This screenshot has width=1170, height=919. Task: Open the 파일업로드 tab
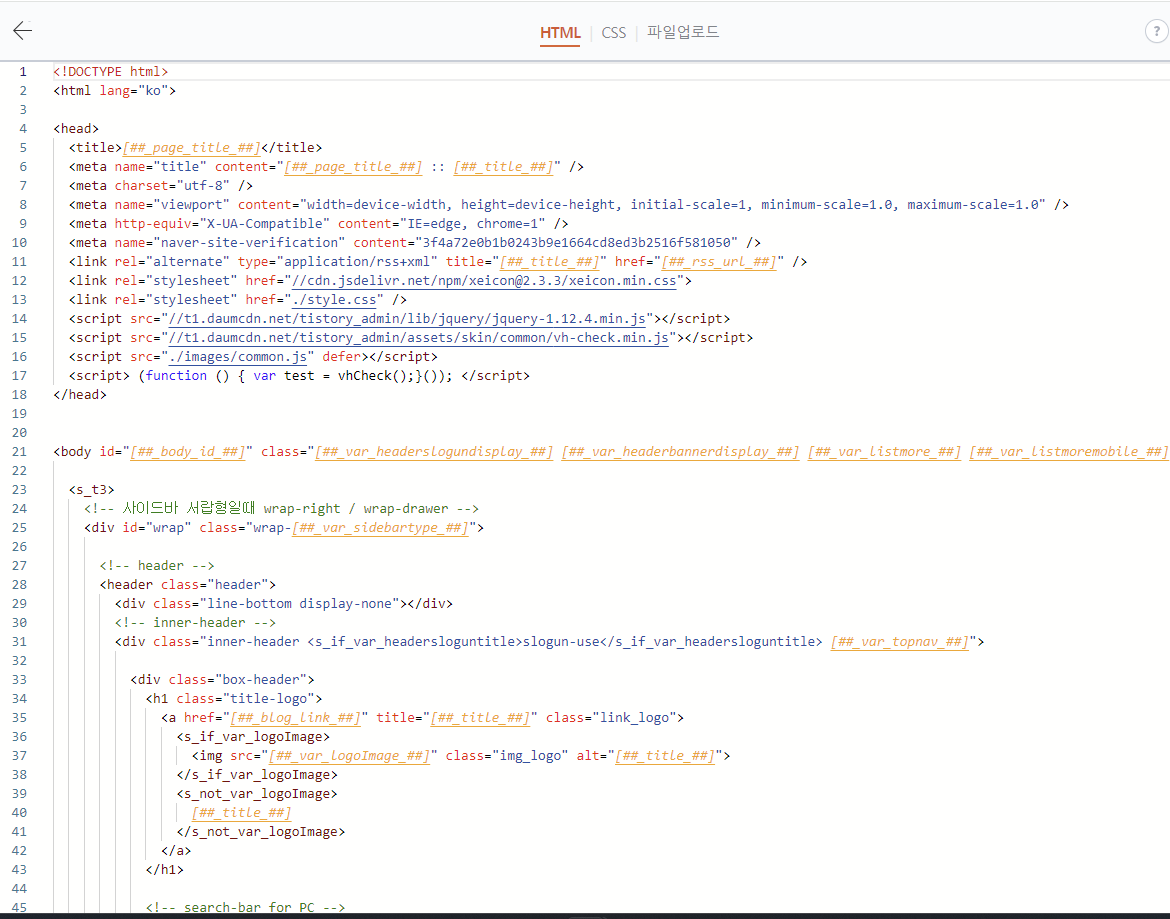coord(682,32)
